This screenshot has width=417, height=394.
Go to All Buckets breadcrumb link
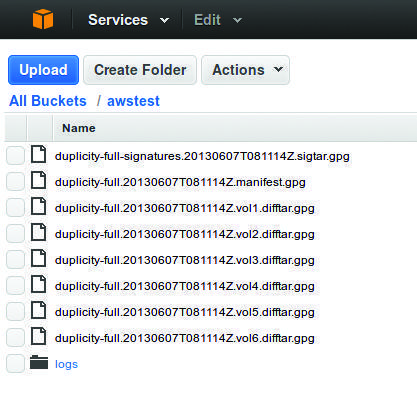coord(48,101)
